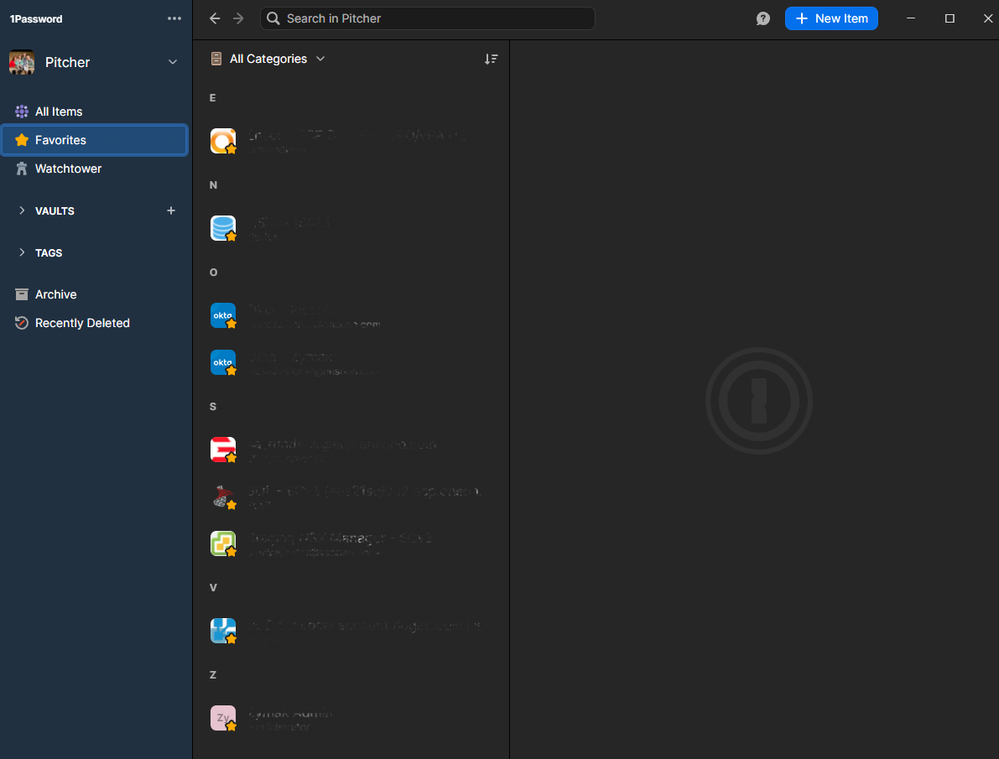Expand the TAGS section
This screenshot has width=999, height=759.
[23, 253]
